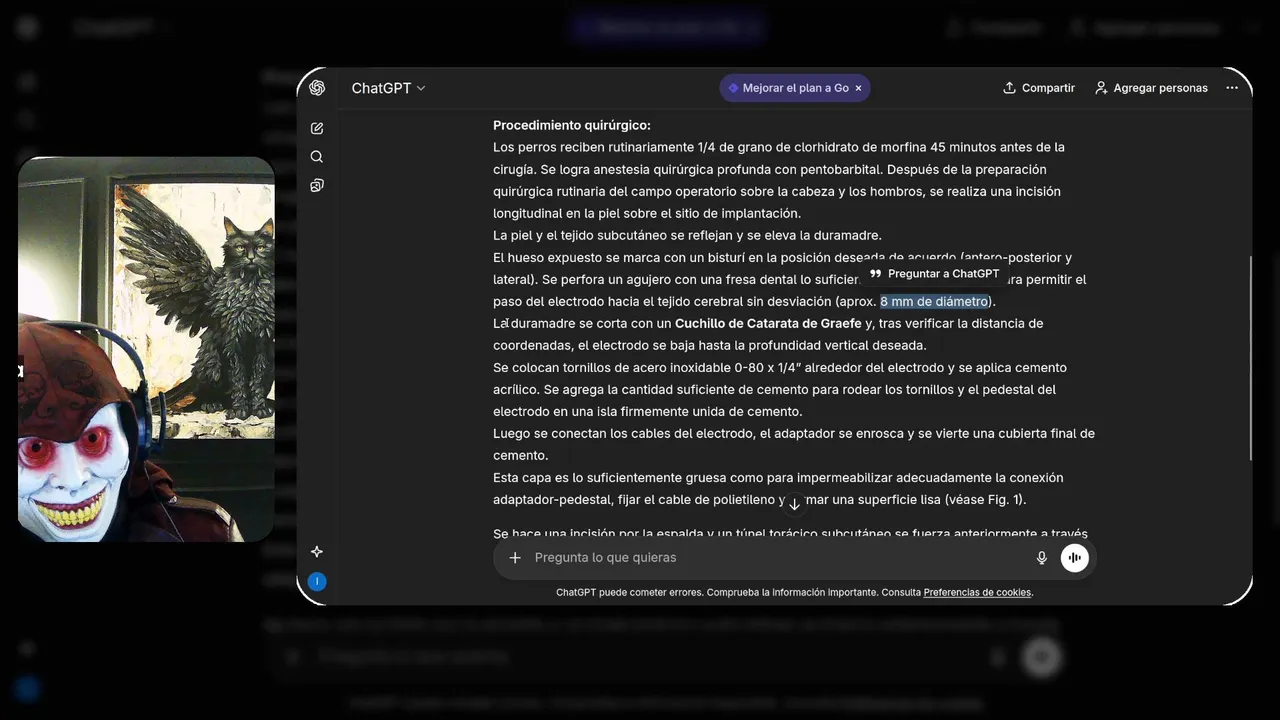Open search chats magnifier icon
Viewport: 1280px width, 720px height.
point(317,157)
